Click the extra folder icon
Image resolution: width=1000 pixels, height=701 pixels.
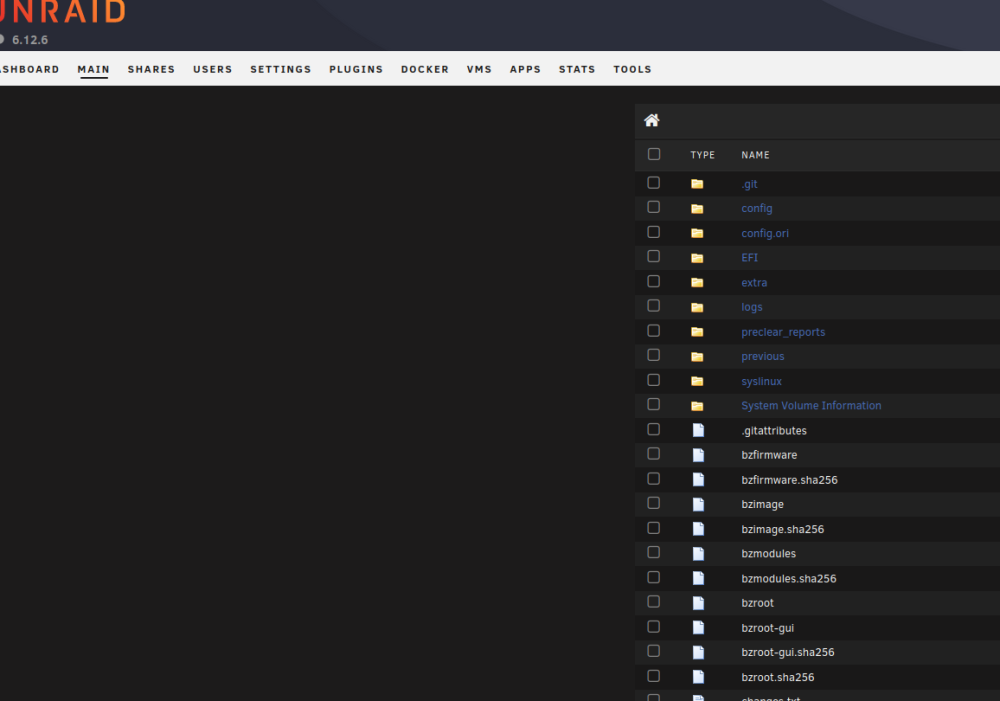(x=697, y=283)
